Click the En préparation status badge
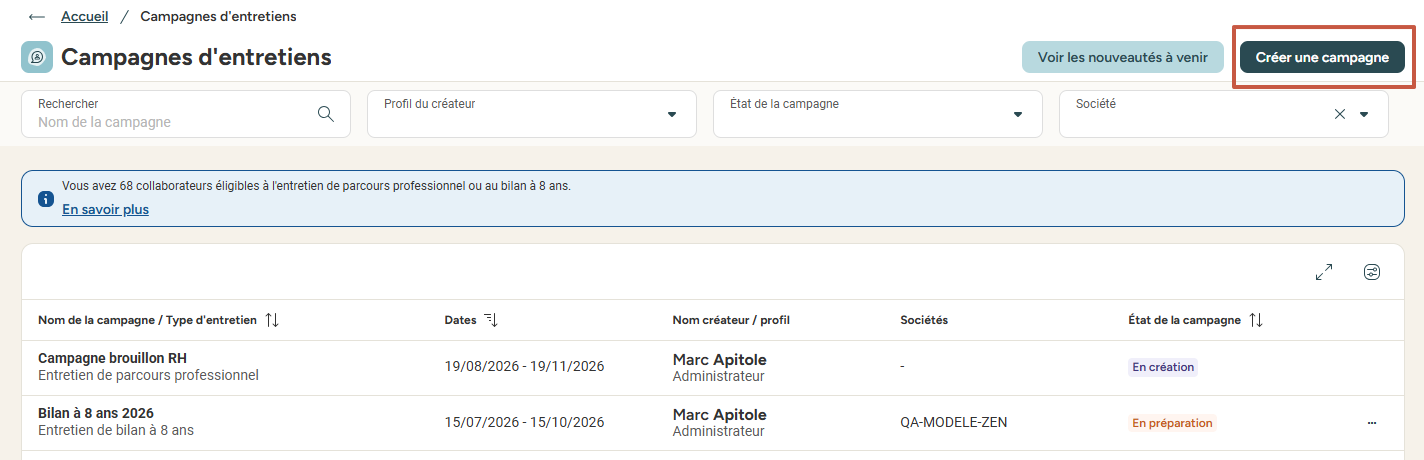The height and width of the screenshot is (460, 1424). pyautogui.click(x=1172, y=423)
